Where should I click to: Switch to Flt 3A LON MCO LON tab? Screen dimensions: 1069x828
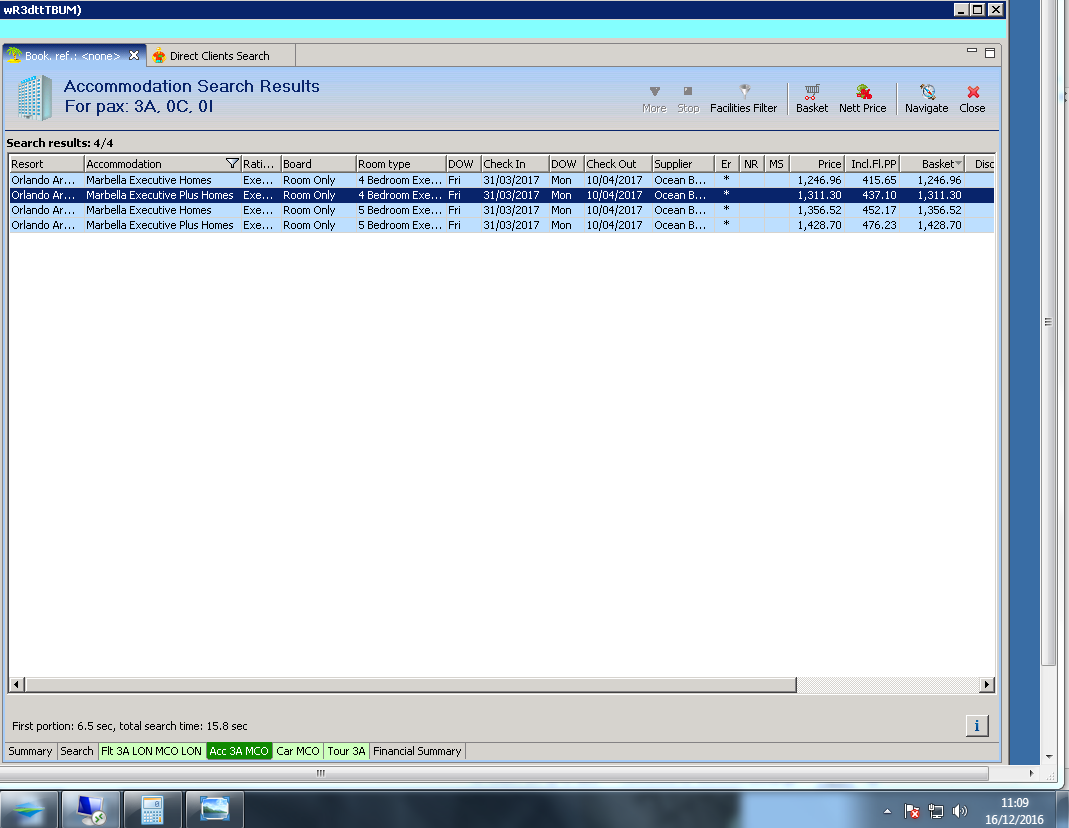click(151, 751)
